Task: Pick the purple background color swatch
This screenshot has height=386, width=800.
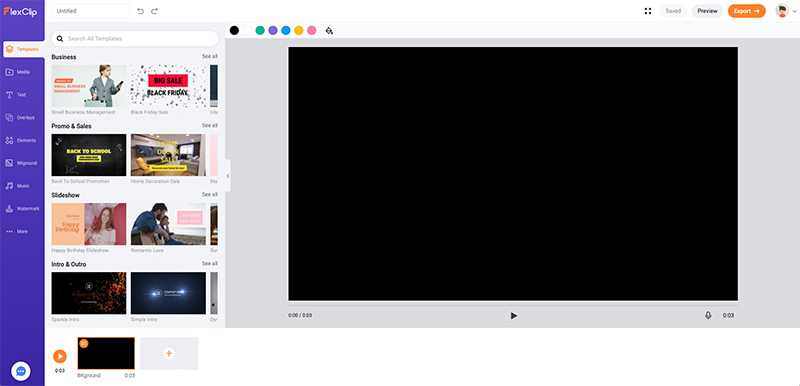Action: (273, 31)
